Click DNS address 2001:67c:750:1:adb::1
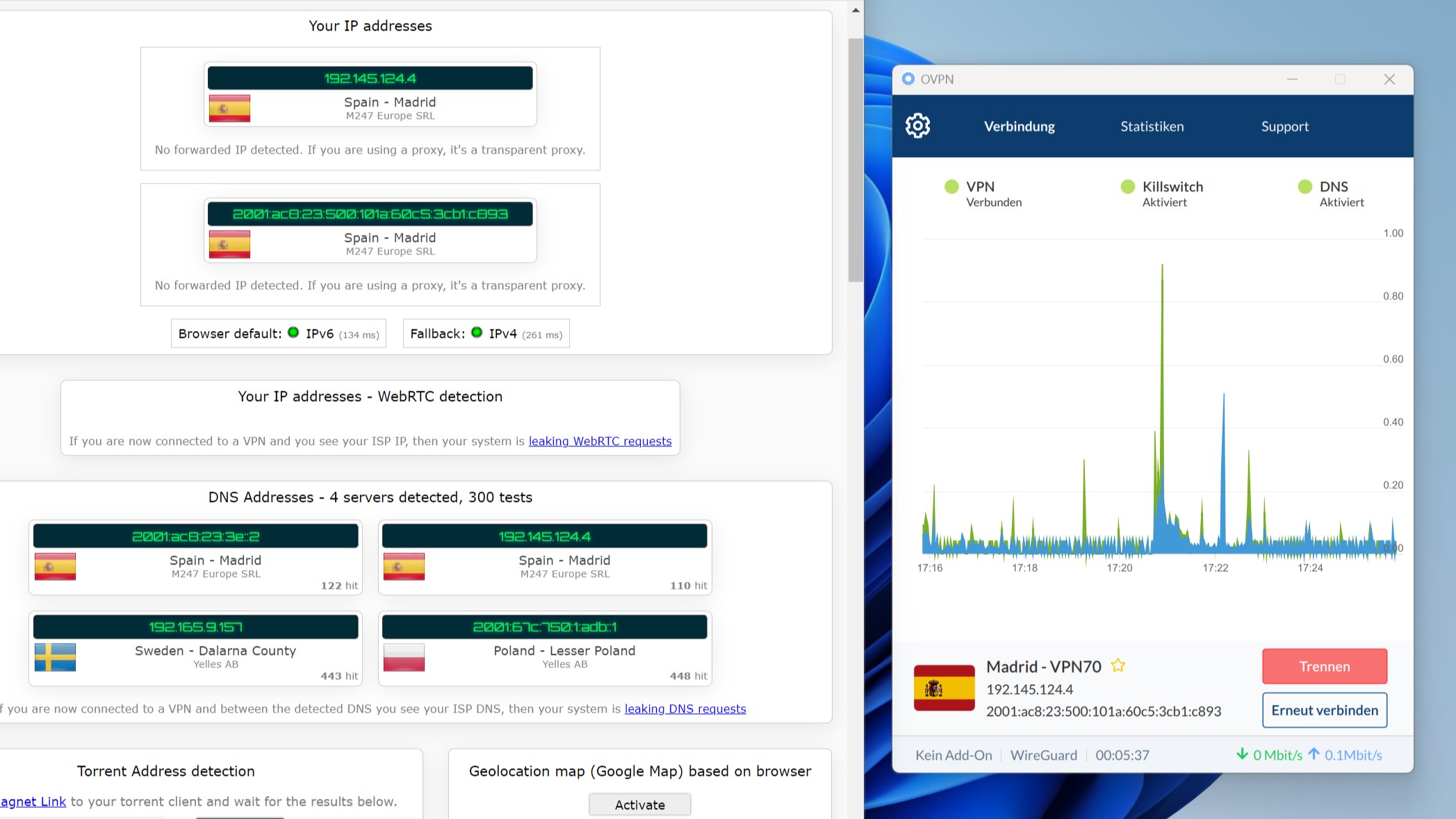Viewport: 1456px width, 819px height. 545,626
